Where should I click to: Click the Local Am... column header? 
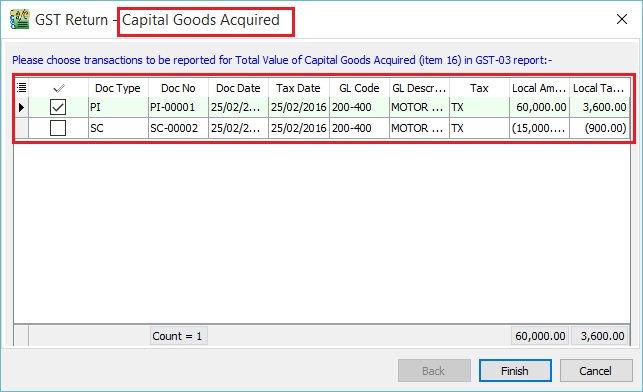pos(539,88)
